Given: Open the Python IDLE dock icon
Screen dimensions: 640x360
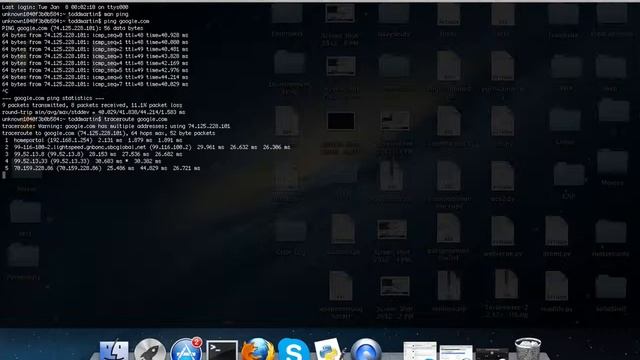Looking at the screenshot, I should click(329, 350).
